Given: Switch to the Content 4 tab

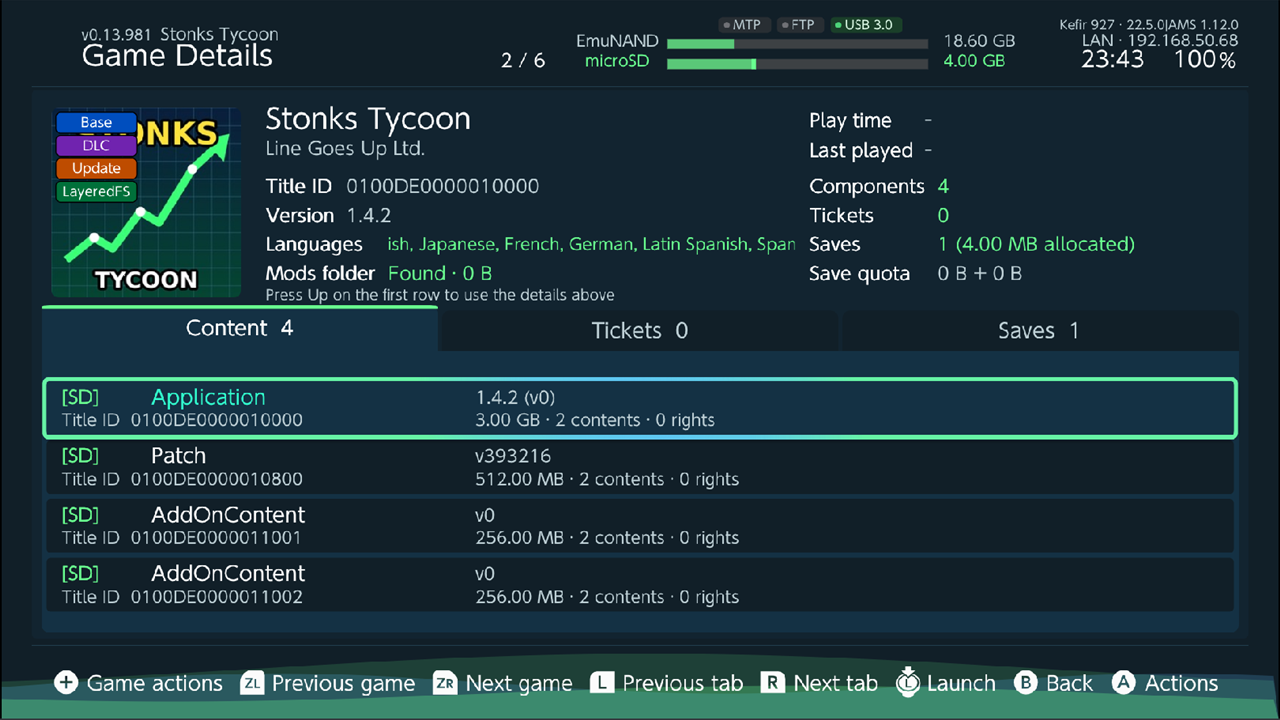Looking at the screenshot, I should click(240, 329).
